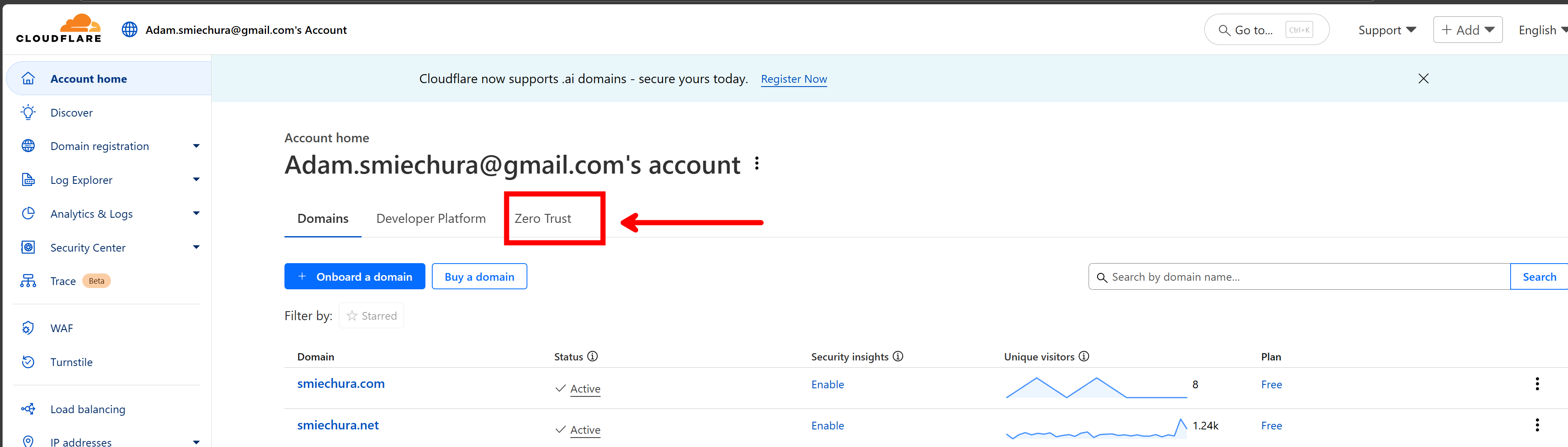Click the Onboard a domain button
This screenshot has width=1568, height=447.
tap(354, 276)
